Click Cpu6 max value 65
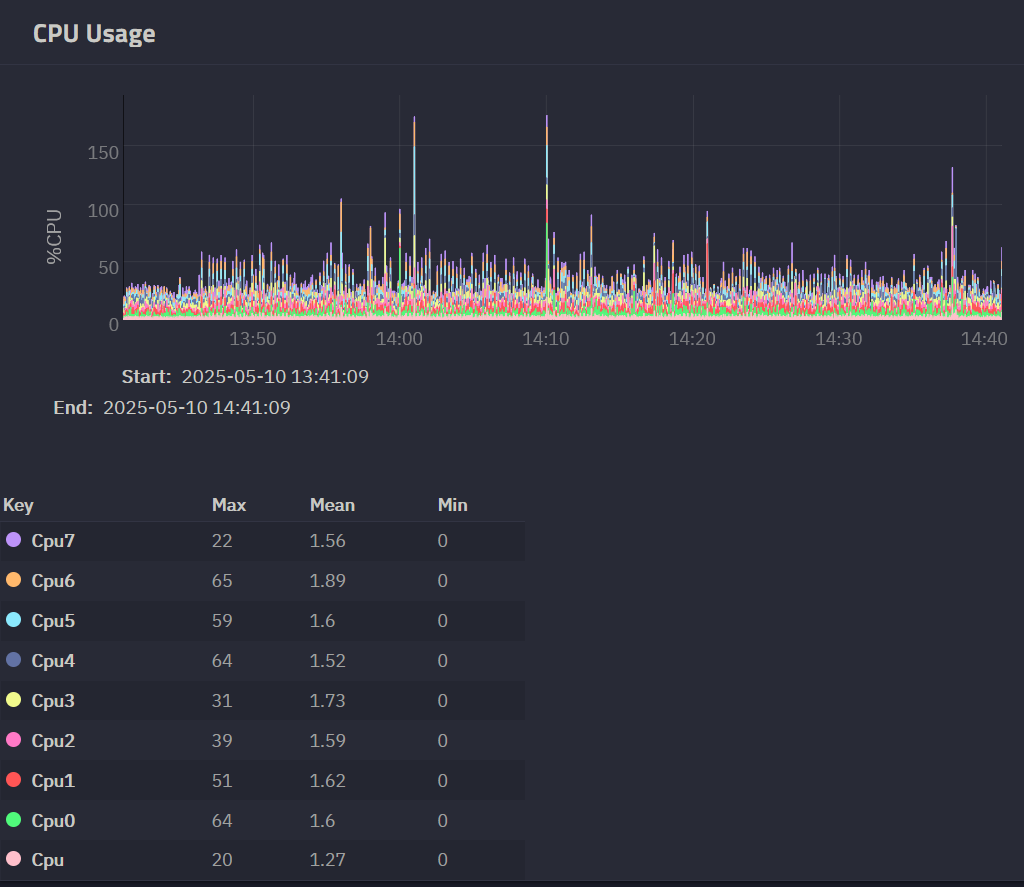Viewport: 1024px width, 887px height. (x=222, y=581)
